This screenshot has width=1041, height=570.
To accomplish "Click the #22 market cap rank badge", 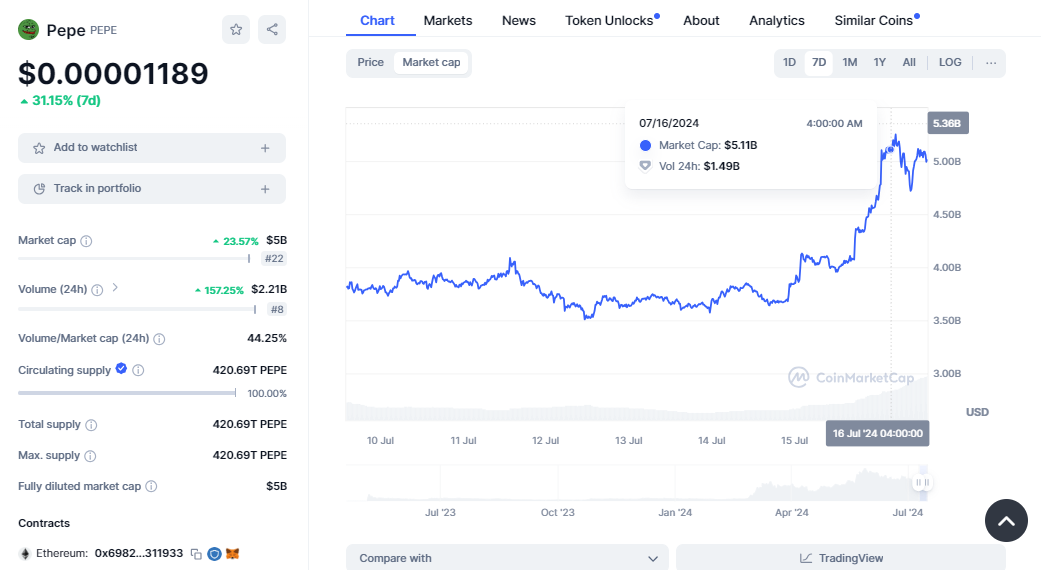I will [274, 259].
